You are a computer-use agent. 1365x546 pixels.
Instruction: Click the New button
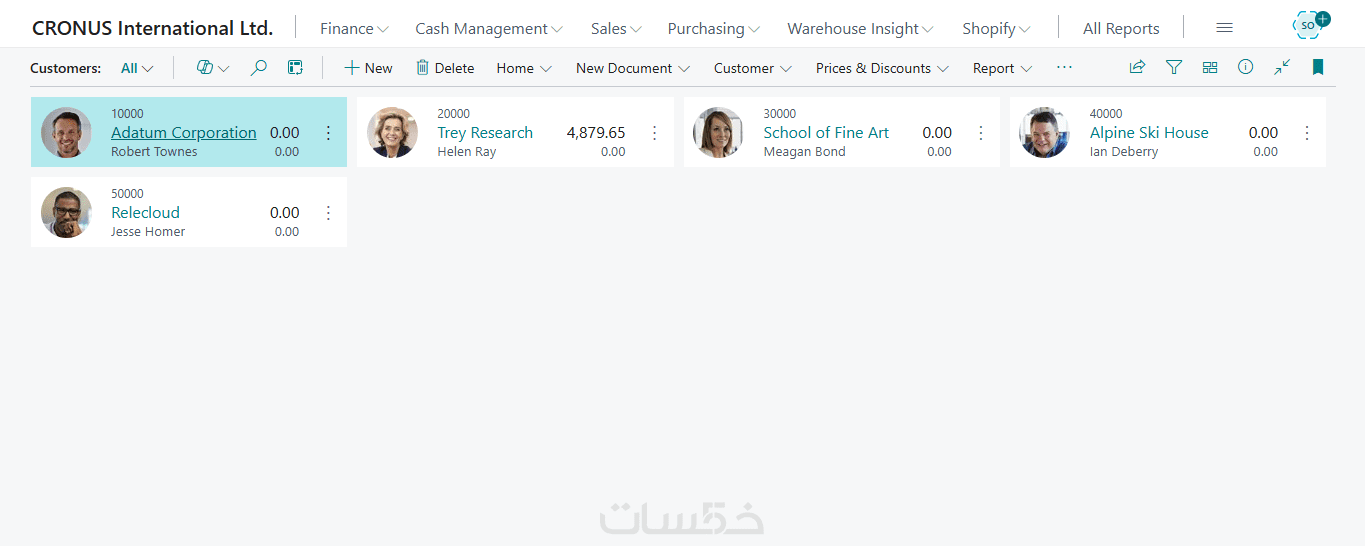(x=368, y=68)
